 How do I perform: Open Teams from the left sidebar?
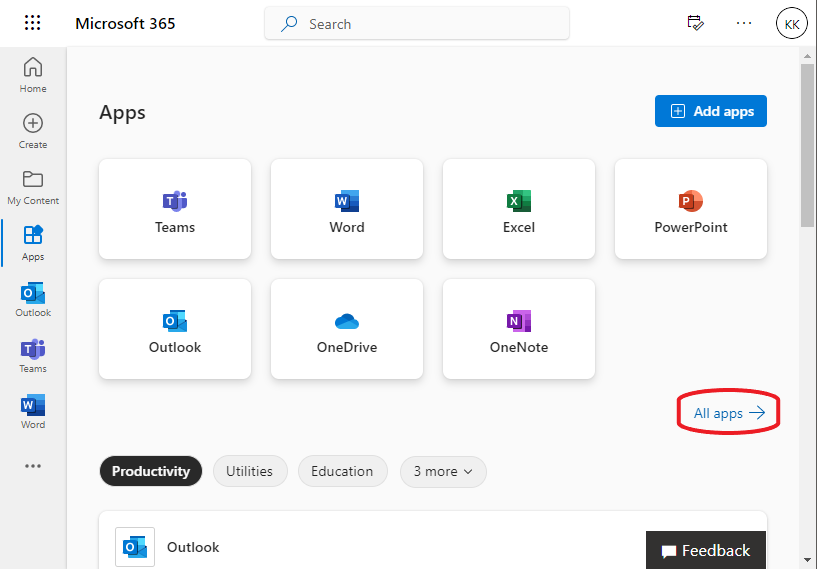(x=33, y=355)
